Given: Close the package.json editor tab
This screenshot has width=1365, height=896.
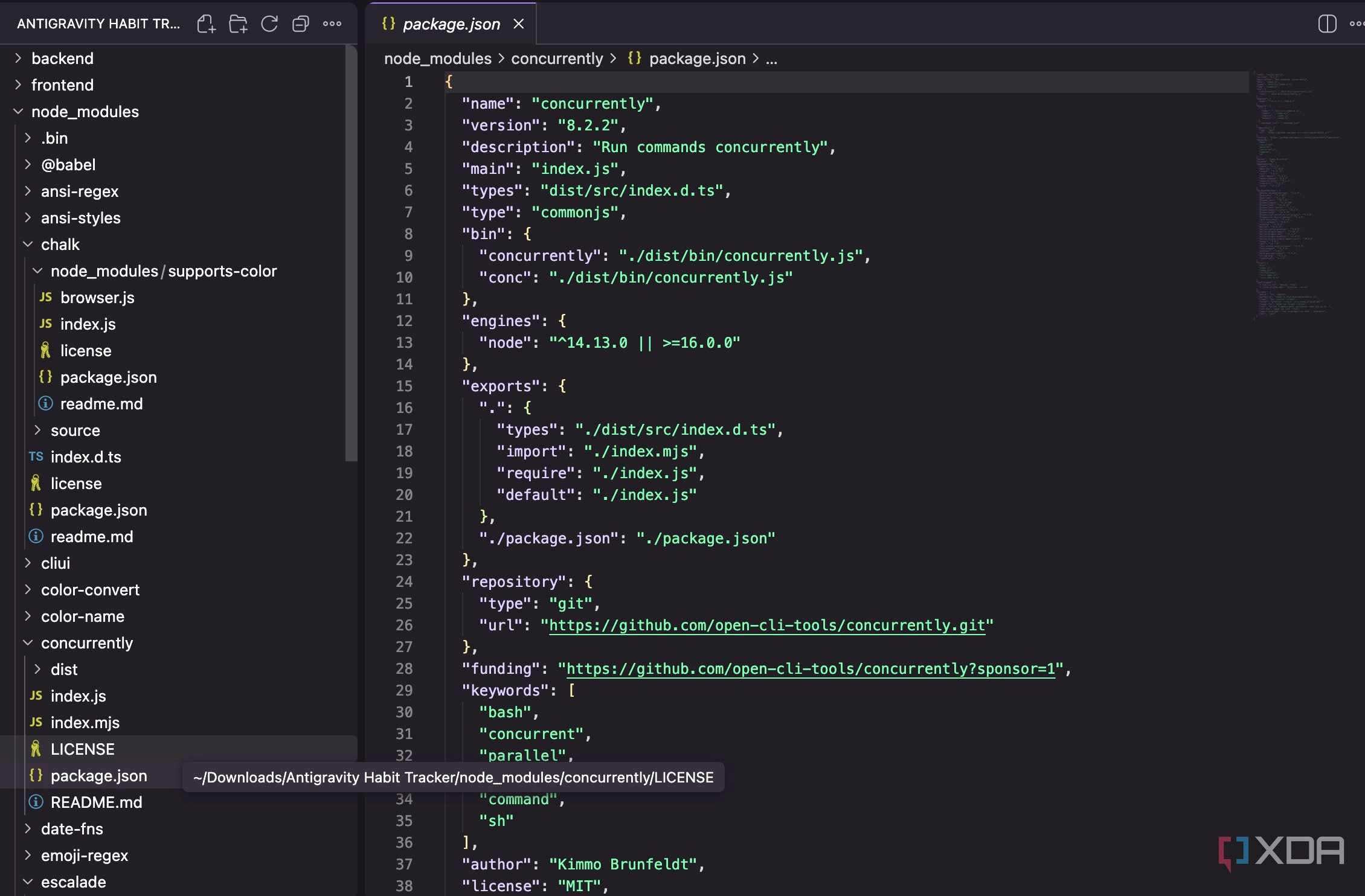Looking at the screenshot, I should coord(518,24).
